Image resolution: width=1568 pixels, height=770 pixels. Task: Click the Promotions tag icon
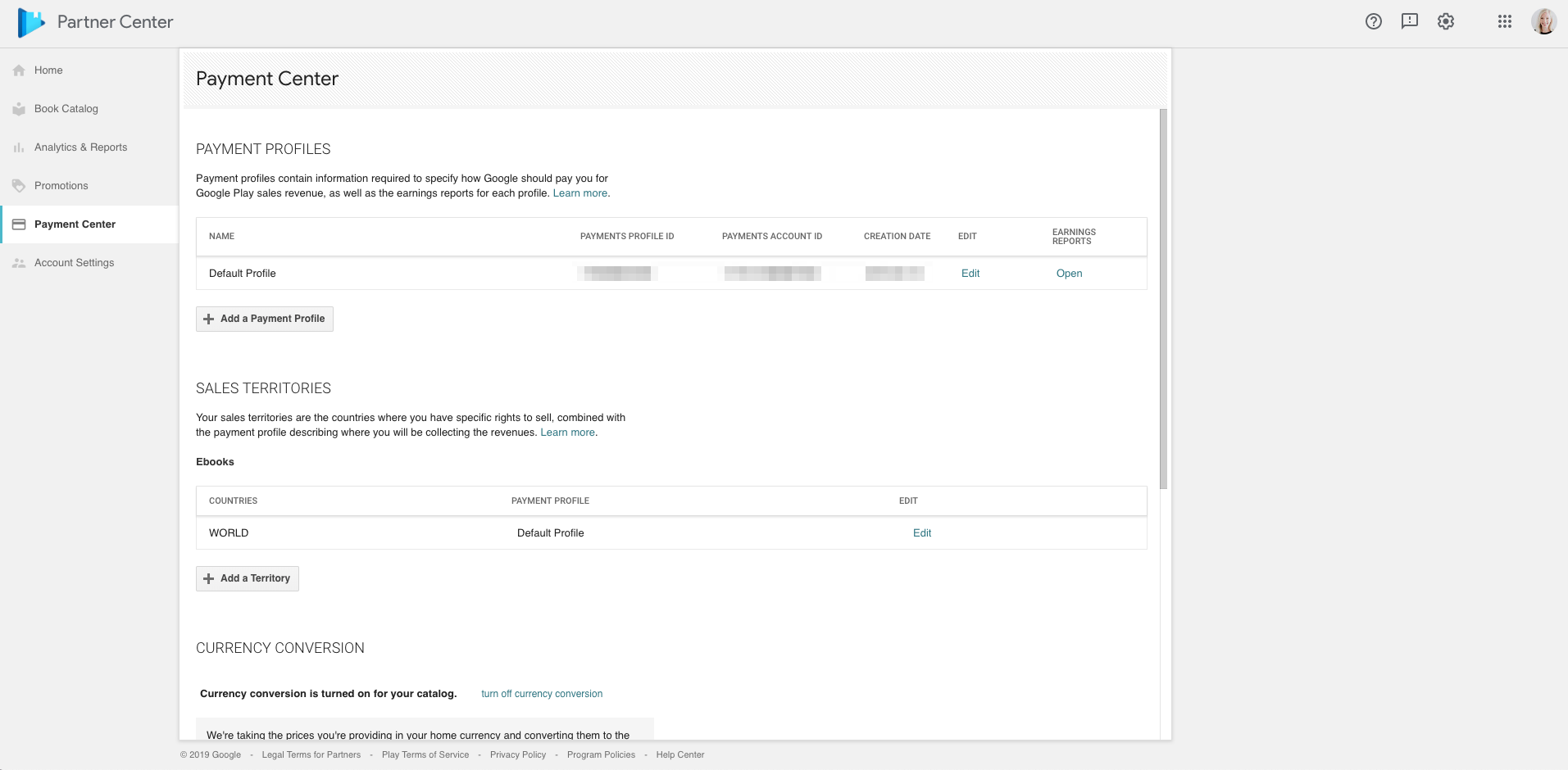tap(19, 186)
